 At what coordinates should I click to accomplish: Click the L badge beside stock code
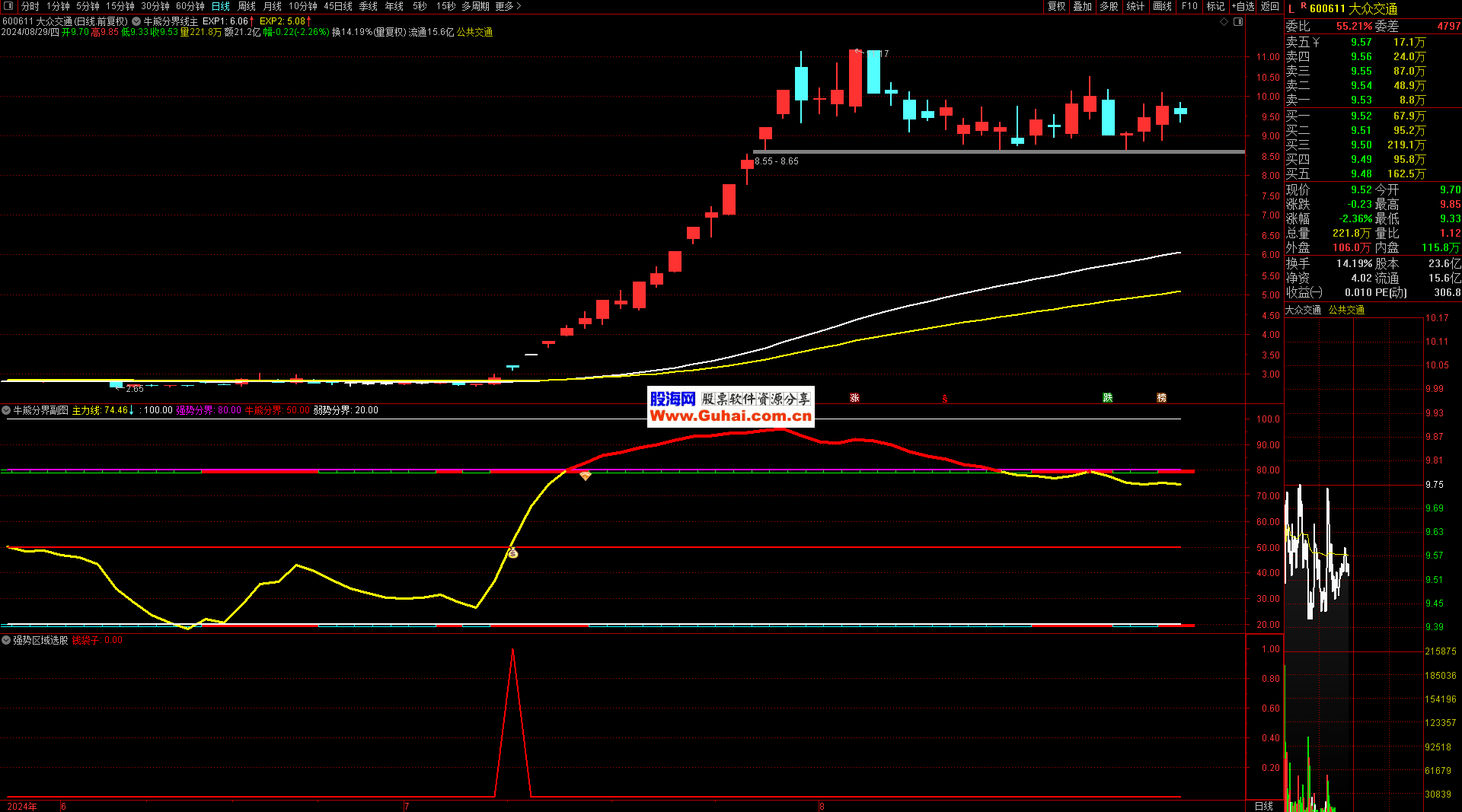1291,8
